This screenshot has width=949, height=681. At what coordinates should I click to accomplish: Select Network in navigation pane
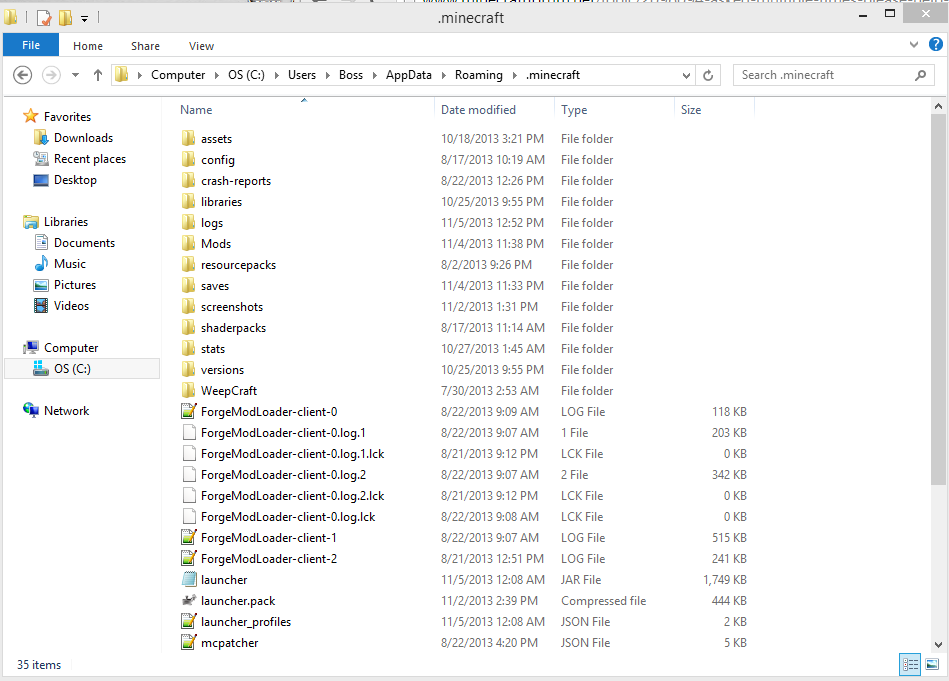[66, 410]
